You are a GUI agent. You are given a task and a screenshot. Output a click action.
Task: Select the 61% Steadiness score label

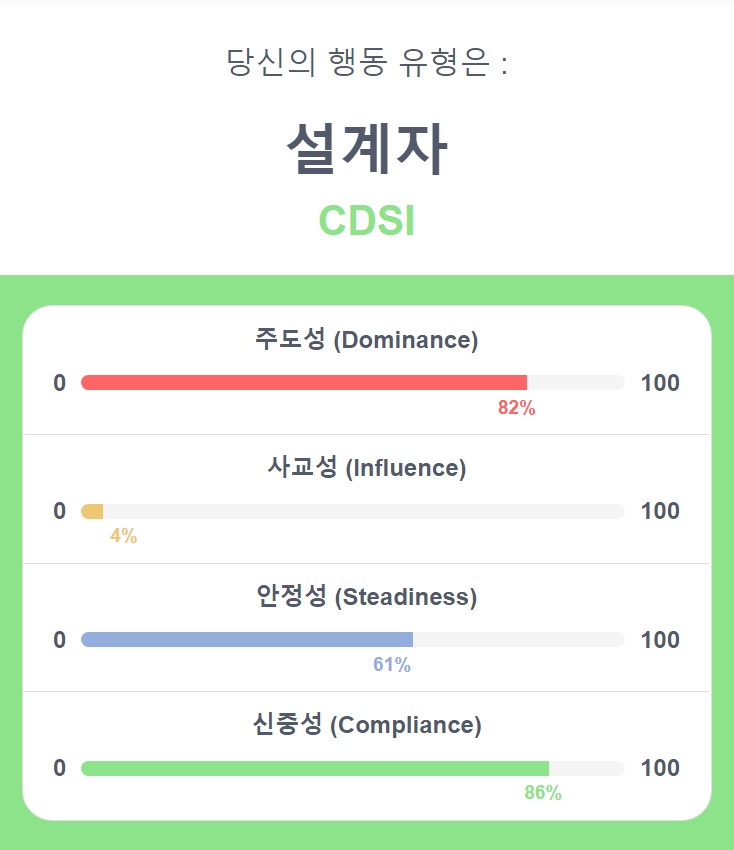[392, 665]
